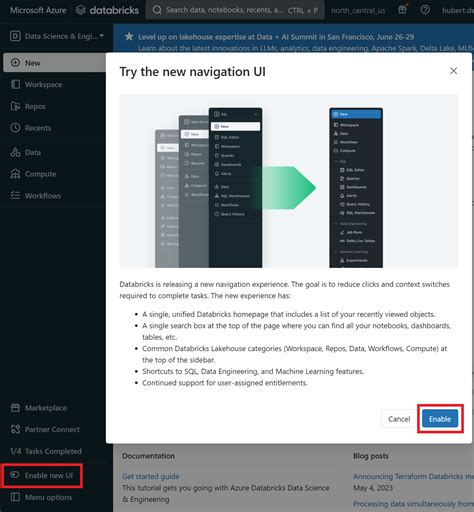Click the May 4, 2023 date text
Viewport: 474px width, 512px height.
(x=373, y=488)
